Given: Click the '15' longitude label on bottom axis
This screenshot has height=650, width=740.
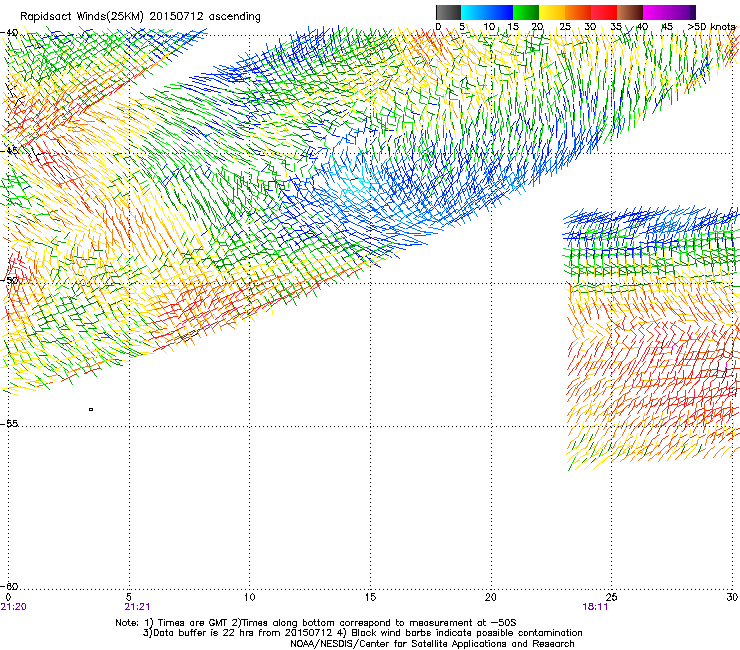Looking at the screenshot, I should [370, 597].
